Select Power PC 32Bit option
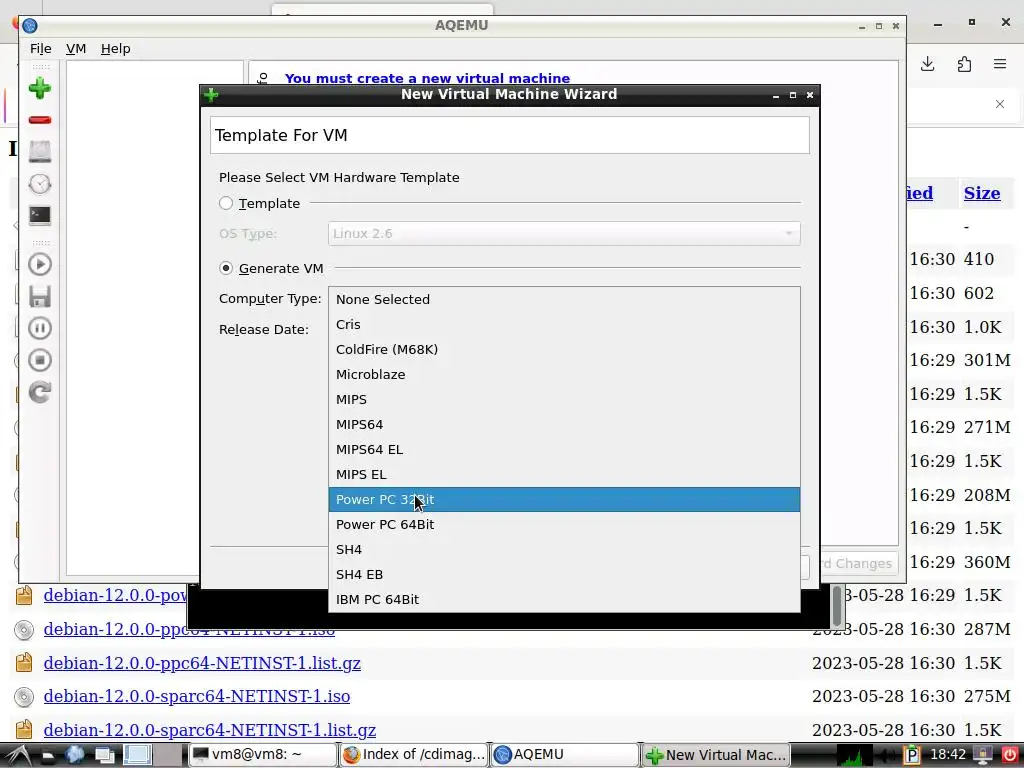The image size is (1024, 768). 564,500
